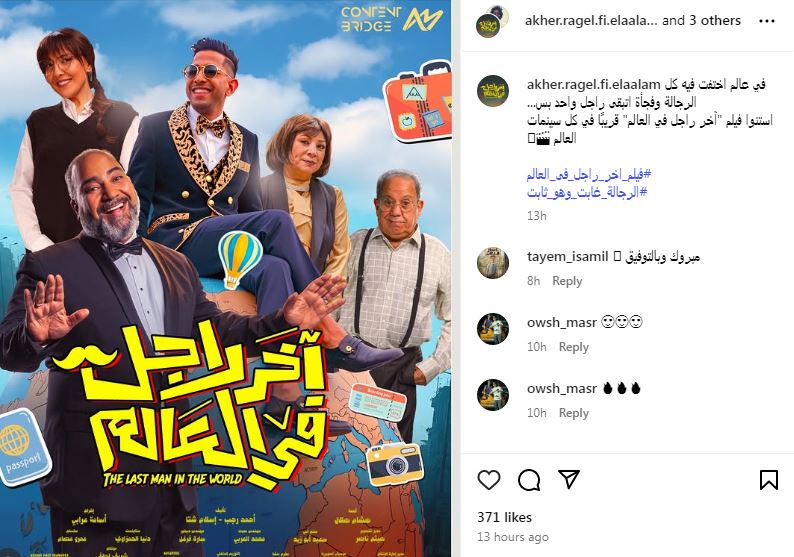Share the post via paper plane icon
The width and height of the screenshot is (794, 557).
click(569, 479)
